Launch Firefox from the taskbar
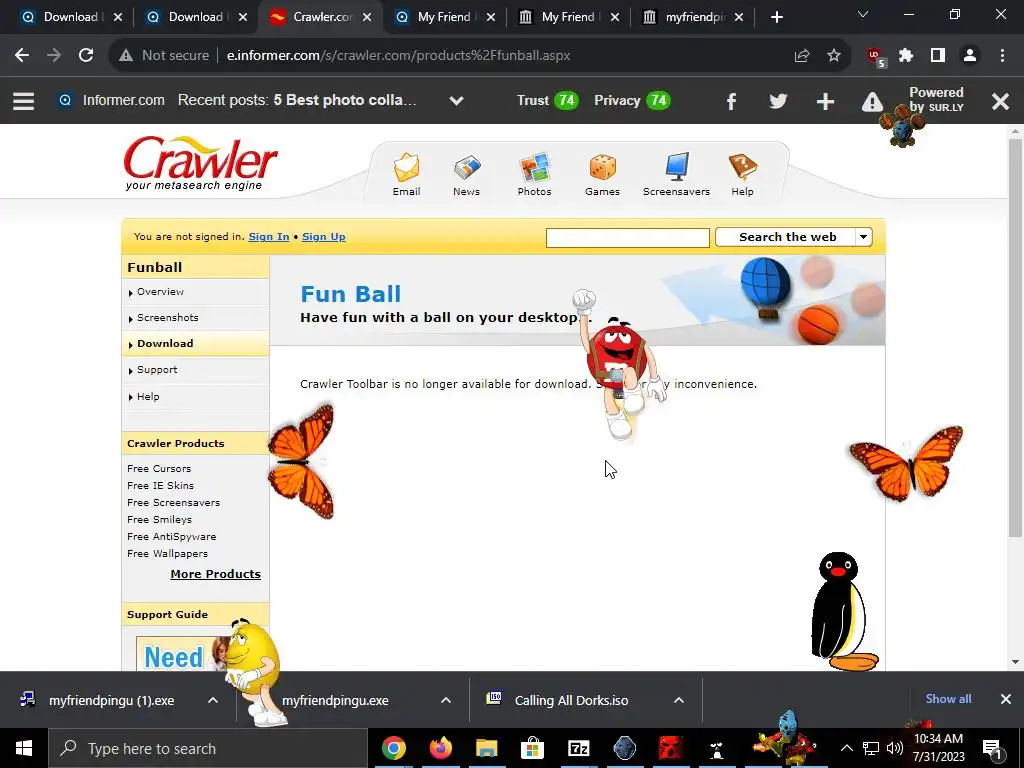Screen dimensions: 1024x768 coord(440,748)
